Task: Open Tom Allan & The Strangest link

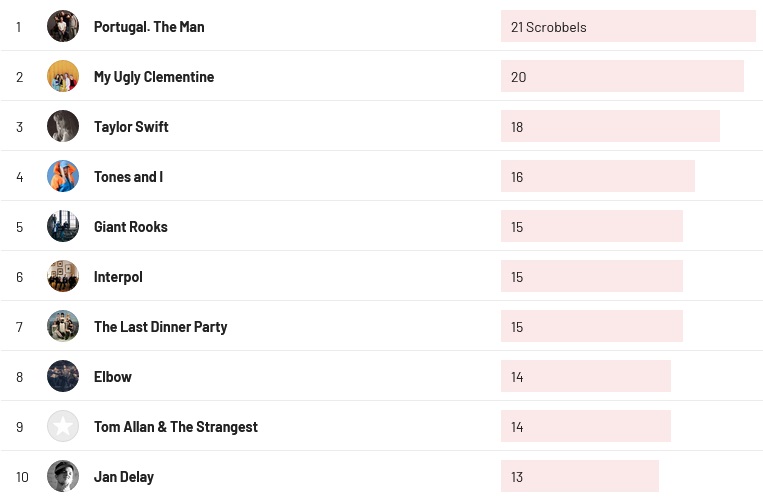Action: point(176,427)
